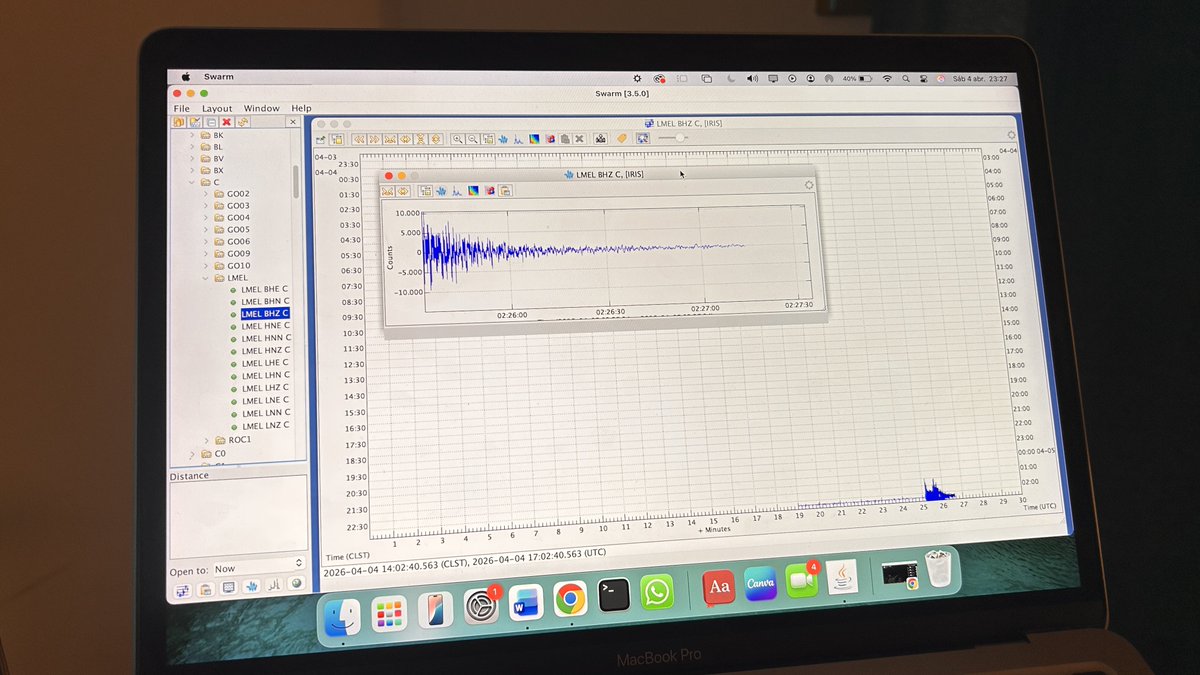The width and height of the screenshot is (1200, 675).
Task: Click the zoom out magnifier in helicorder toolbar
Action: 473,139
